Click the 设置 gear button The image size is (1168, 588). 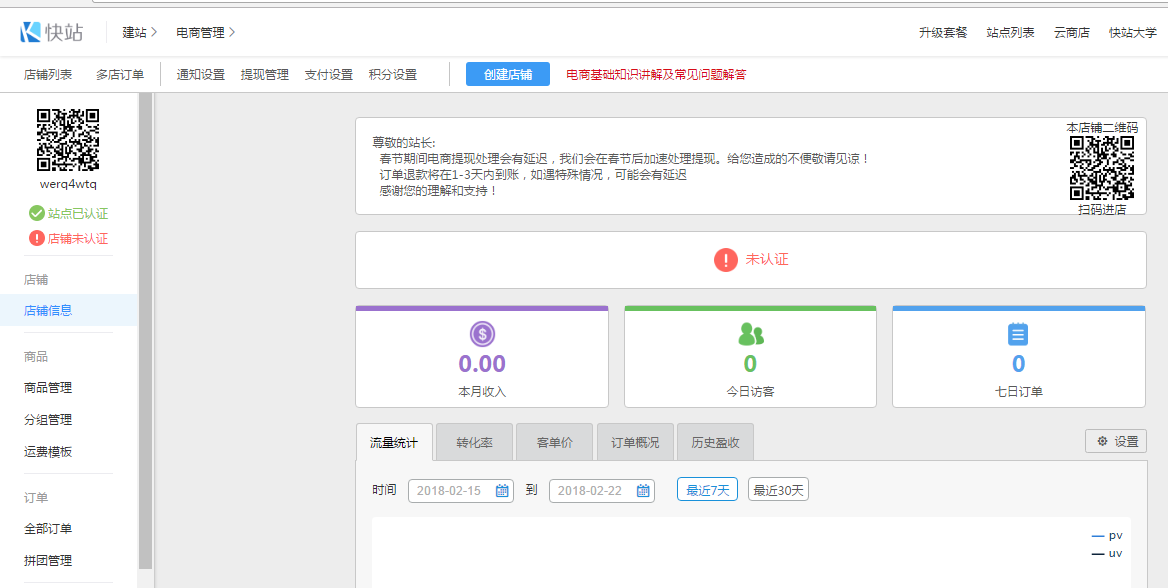1116,441
